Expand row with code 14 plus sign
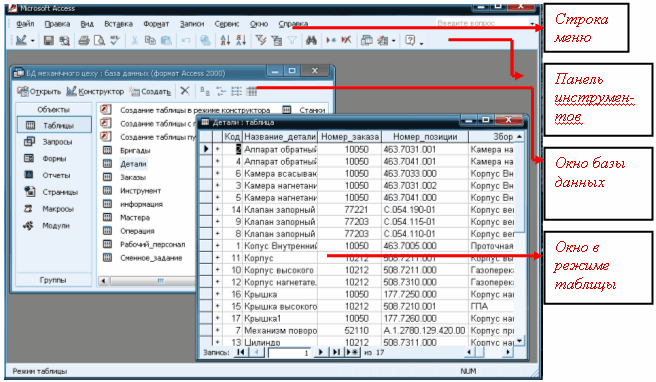This screenshot has height=382, width=656. (x=217, y=210)
